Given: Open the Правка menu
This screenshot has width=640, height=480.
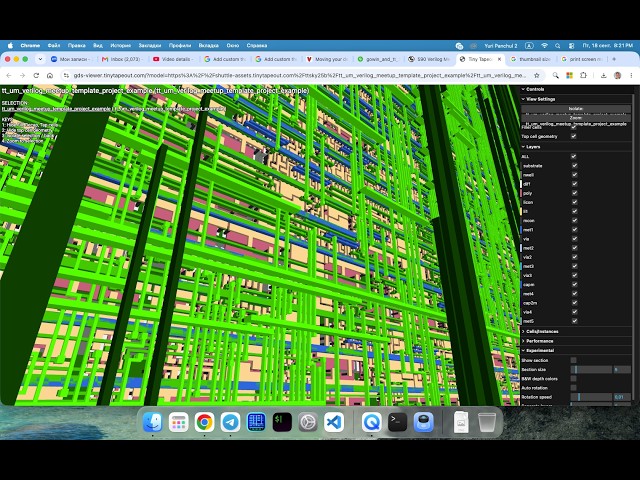Looking at the screenshot, I should [77, 46].
